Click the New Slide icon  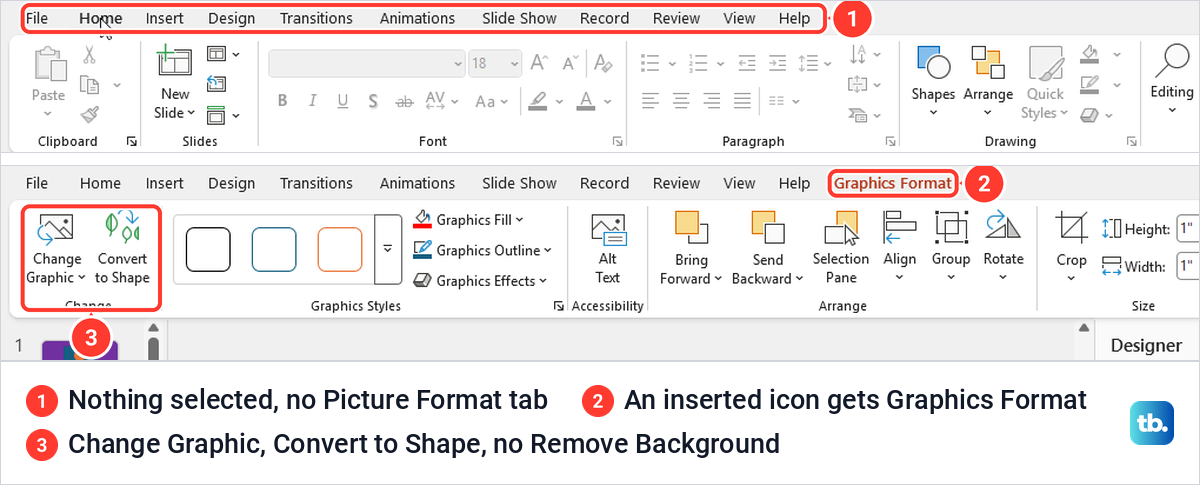[175, 62]
